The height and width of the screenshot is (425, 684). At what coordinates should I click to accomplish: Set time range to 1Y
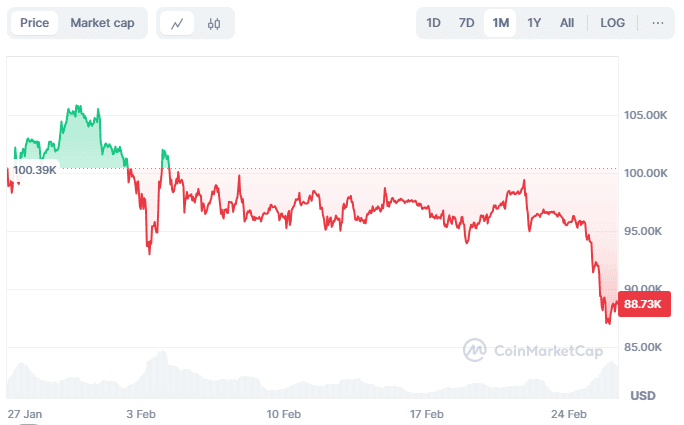tap(534, 23)
